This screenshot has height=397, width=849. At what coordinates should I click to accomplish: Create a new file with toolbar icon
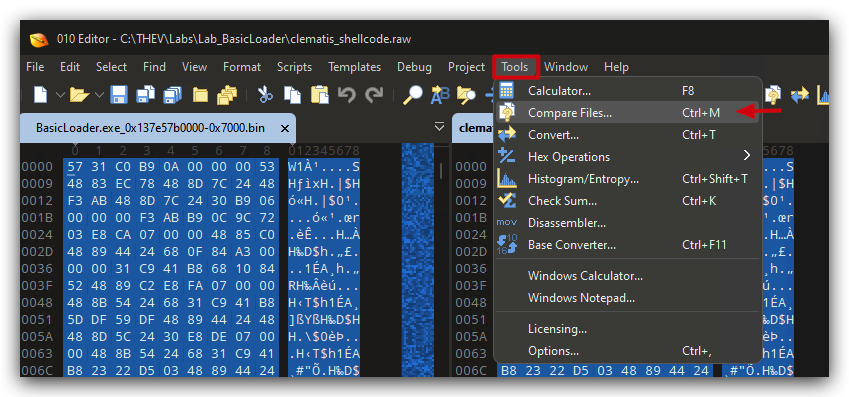coord(41,95)
